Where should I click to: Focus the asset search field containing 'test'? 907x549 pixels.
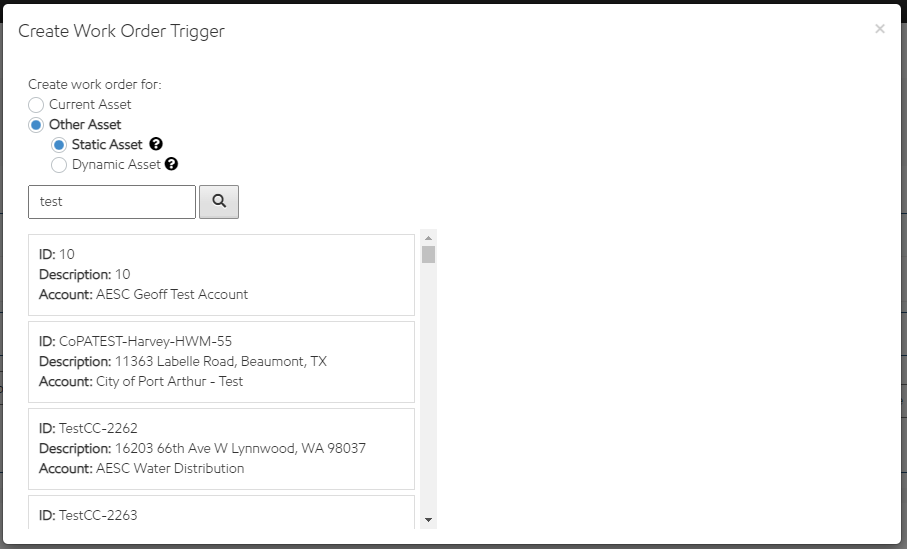tap(112, 201)
